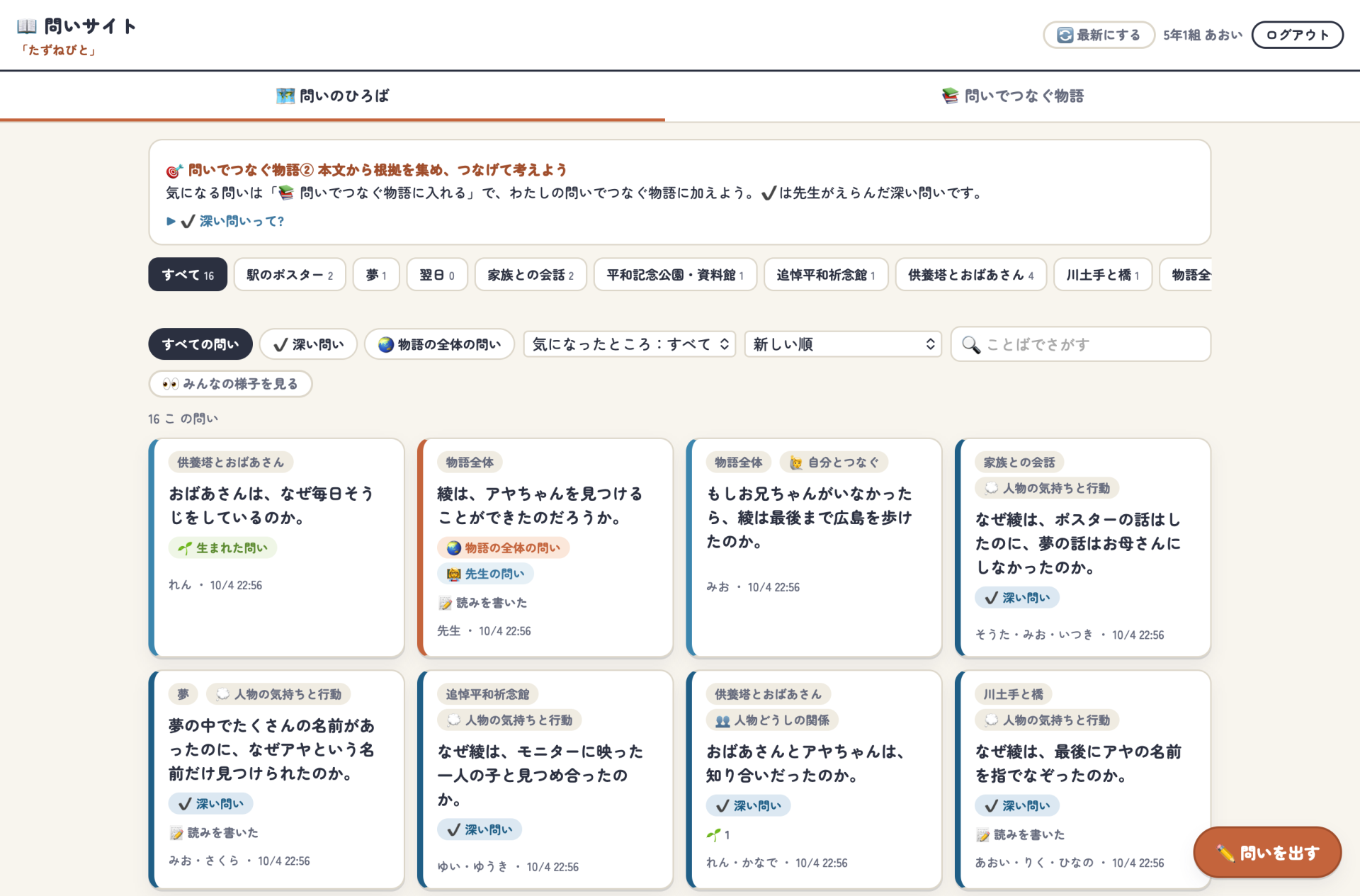Image resolution: width=1360 pixels, height=896 pixels.
Task: Click the eyes icon in みんなの様子を見る
Action: [x=170, y=384]
